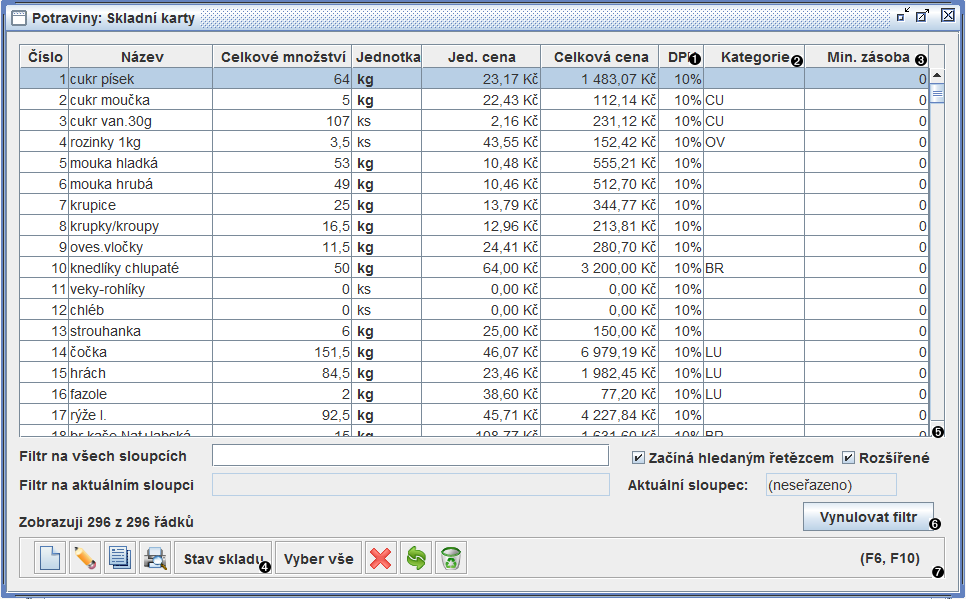
Task: Uncheck the 'Rozšířené' checkbox
Action: pos(849,458)
